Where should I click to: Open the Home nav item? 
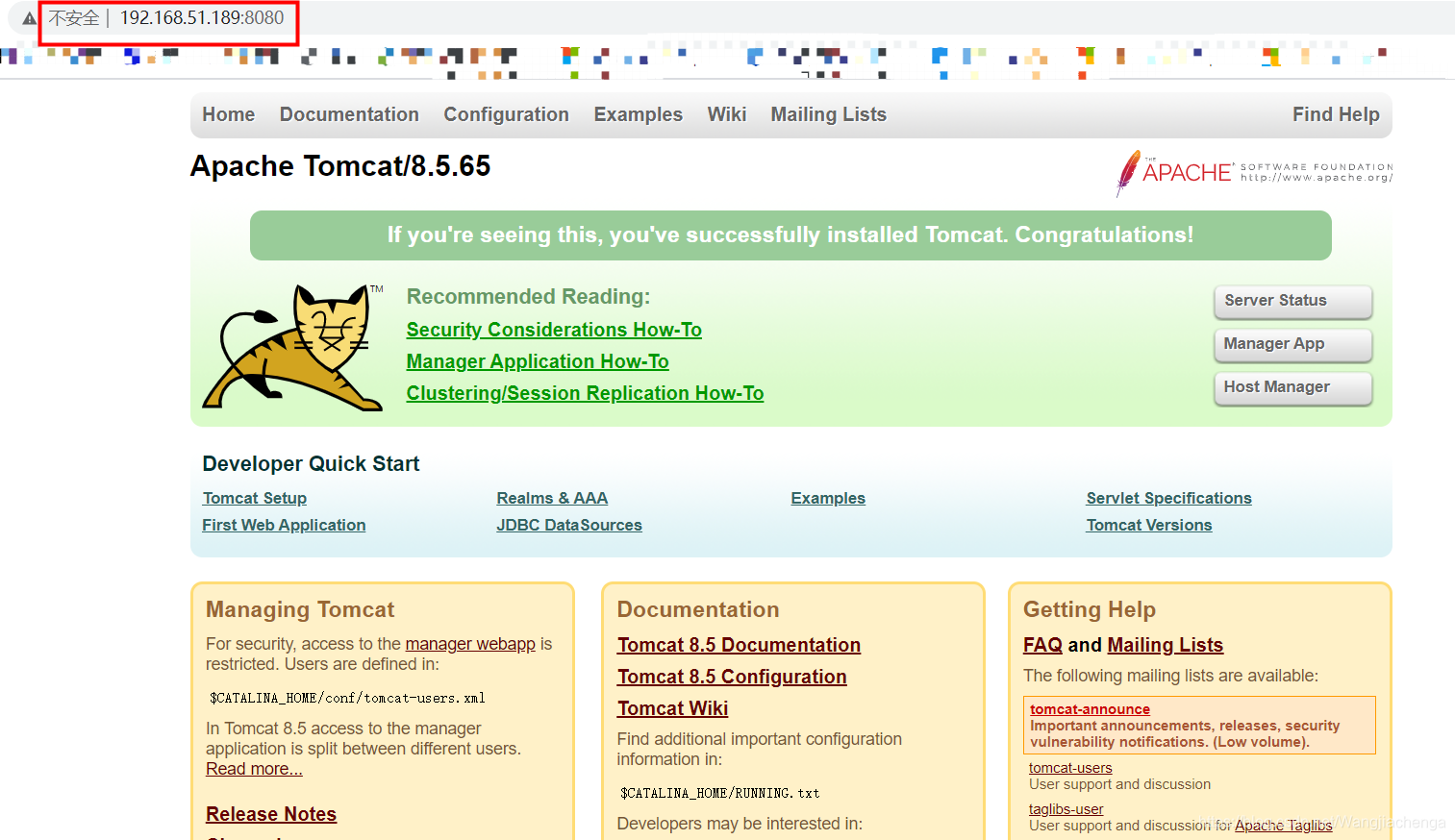point(229,114)
